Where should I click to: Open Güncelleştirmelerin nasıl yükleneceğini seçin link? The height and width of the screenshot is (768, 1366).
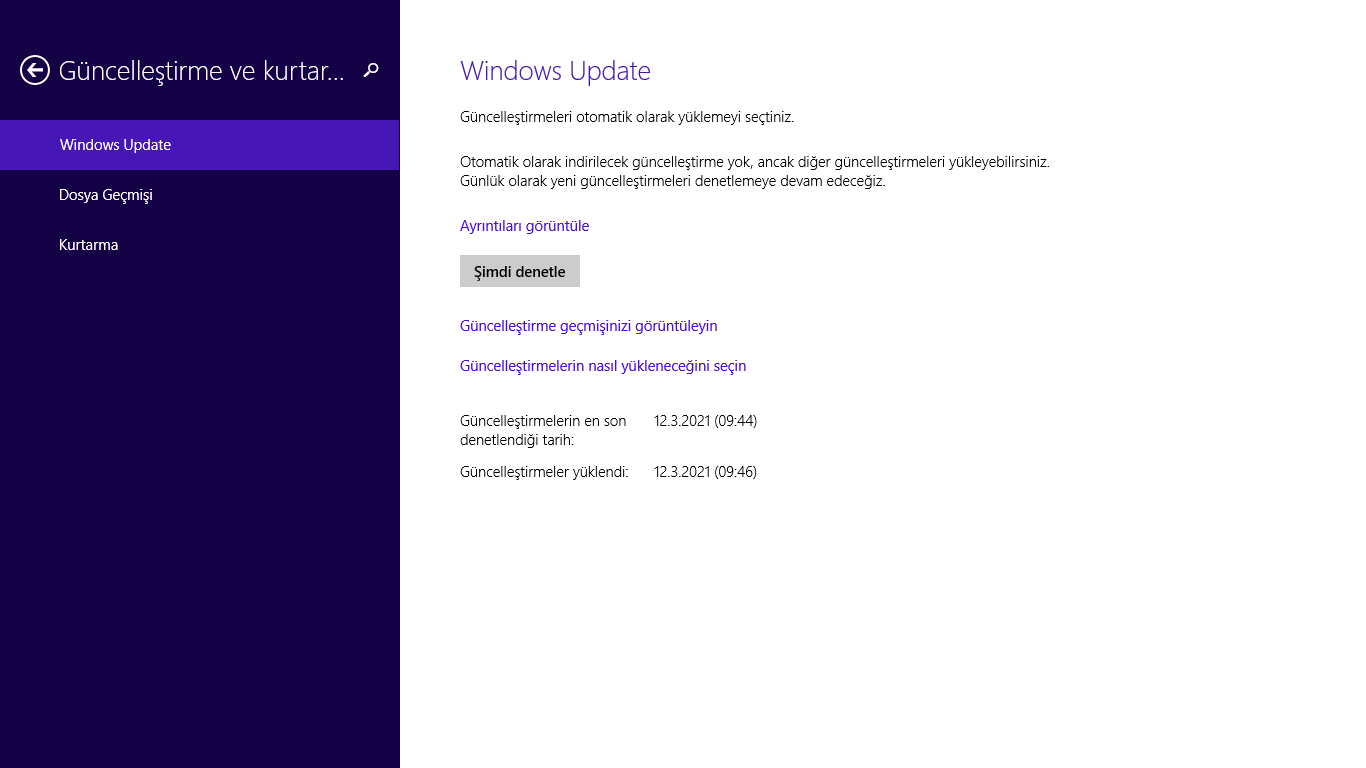603,366
